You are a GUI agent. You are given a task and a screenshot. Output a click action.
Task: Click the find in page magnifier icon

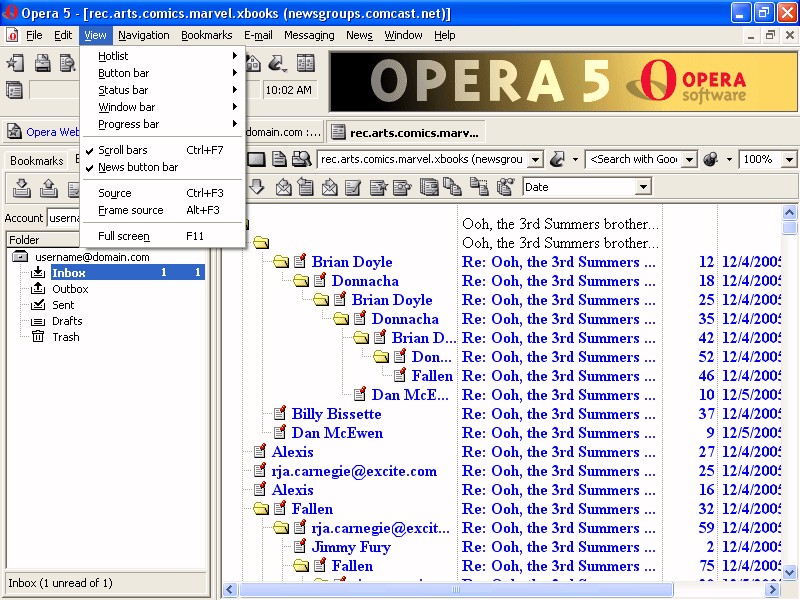pyautogui.click(x=302, y=159)
